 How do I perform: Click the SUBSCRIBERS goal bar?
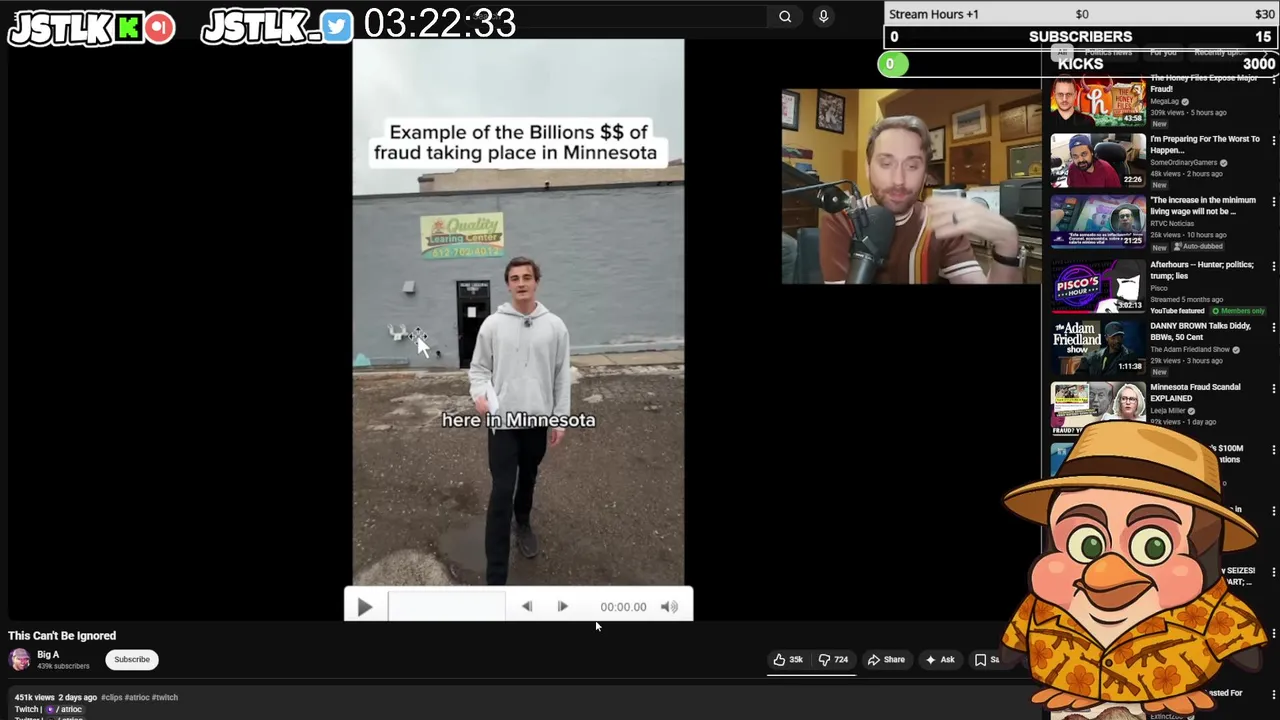[1081, 37]
